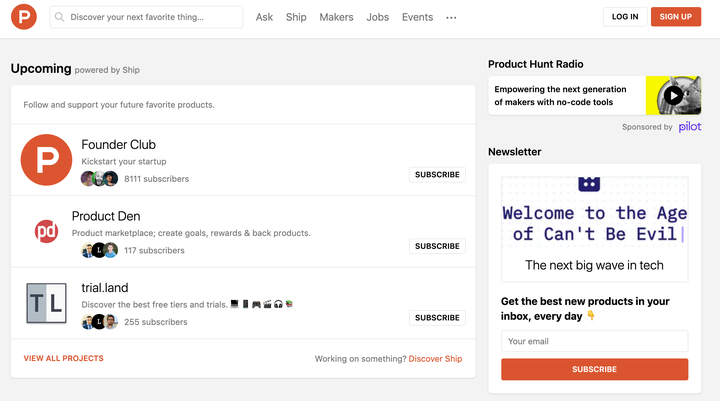Click the orange newsletter SUBSCRIBE button
This screenshot has height=401, width=720.
[x=595, y=369]
